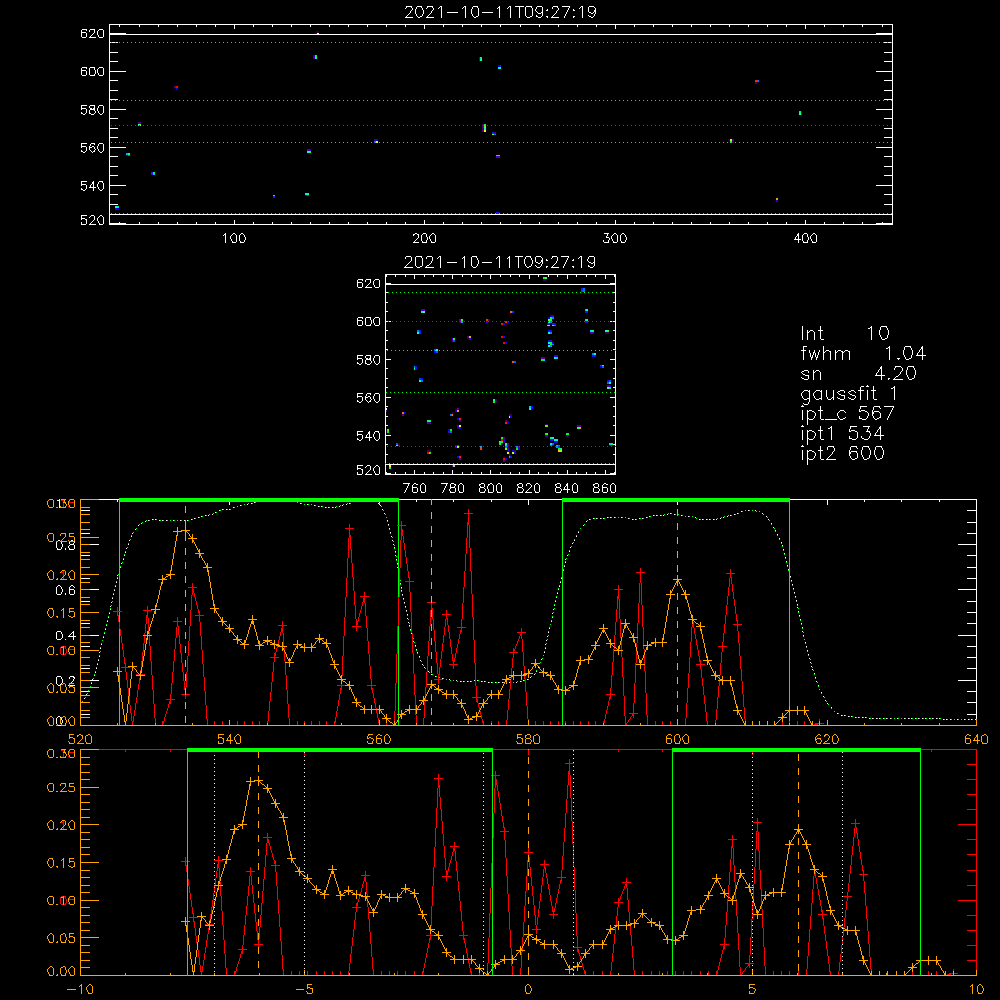Click the 'ipt1 534' readout

(842, 434)
